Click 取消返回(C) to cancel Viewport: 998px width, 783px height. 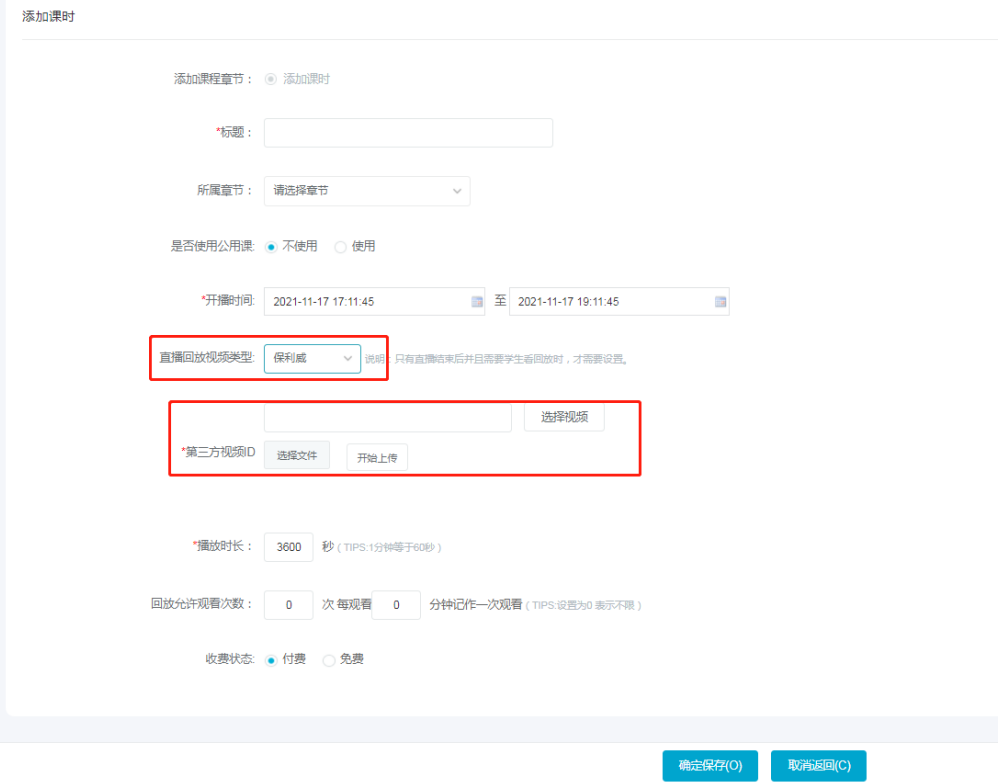818,766
